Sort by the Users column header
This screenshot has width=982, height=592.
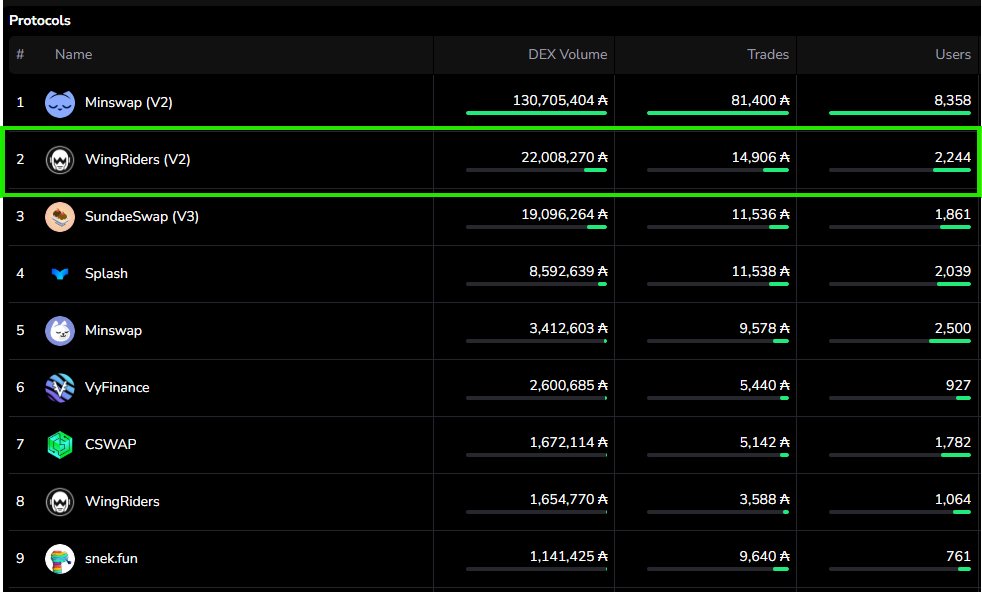pos(952,54)
